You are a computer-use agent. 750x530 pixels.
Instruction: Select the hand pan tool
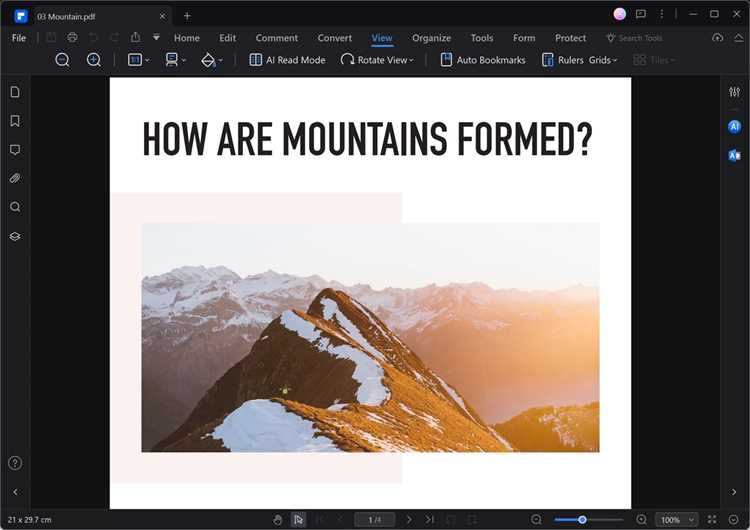tap(277, 519)
